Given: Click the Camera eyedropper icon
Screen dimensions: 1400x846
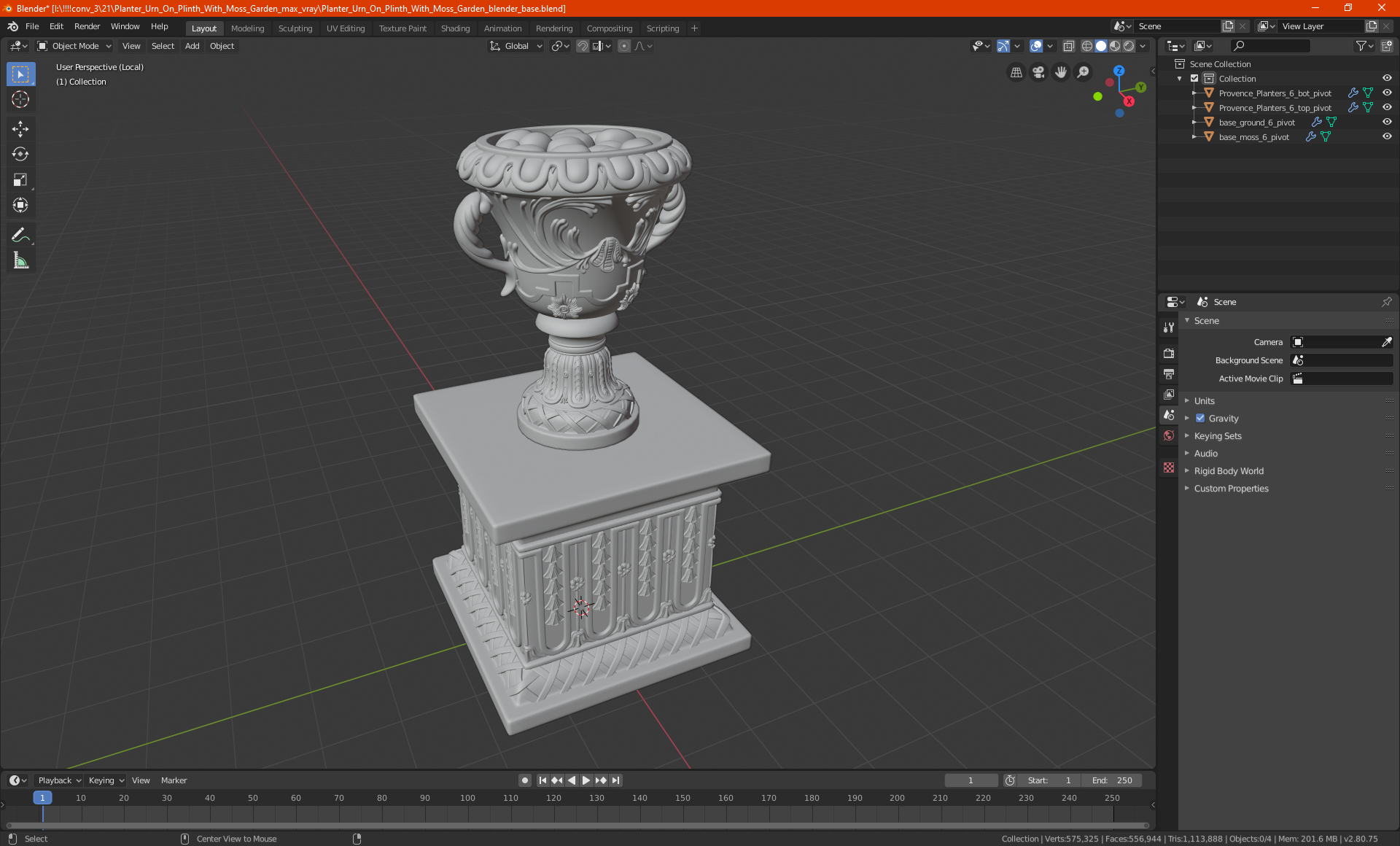Looking at the screenshot, I should [x=1386, y=342].
